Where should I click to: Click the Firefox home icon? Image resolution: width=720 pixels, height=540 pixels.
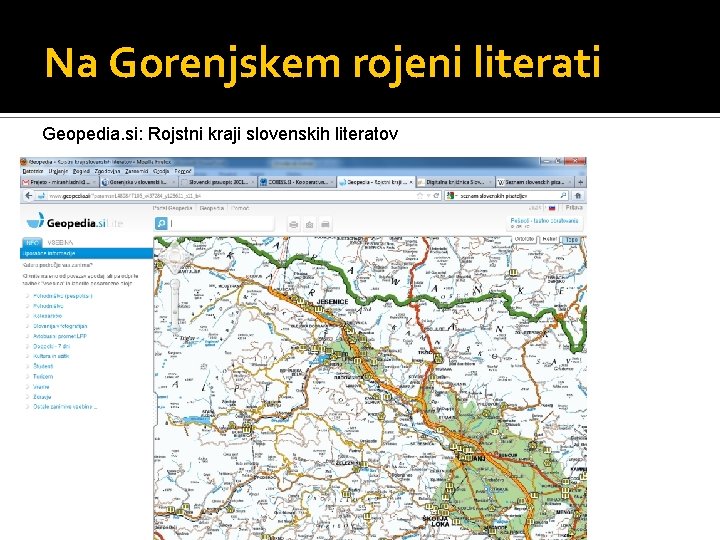click(x=578, y=196)
